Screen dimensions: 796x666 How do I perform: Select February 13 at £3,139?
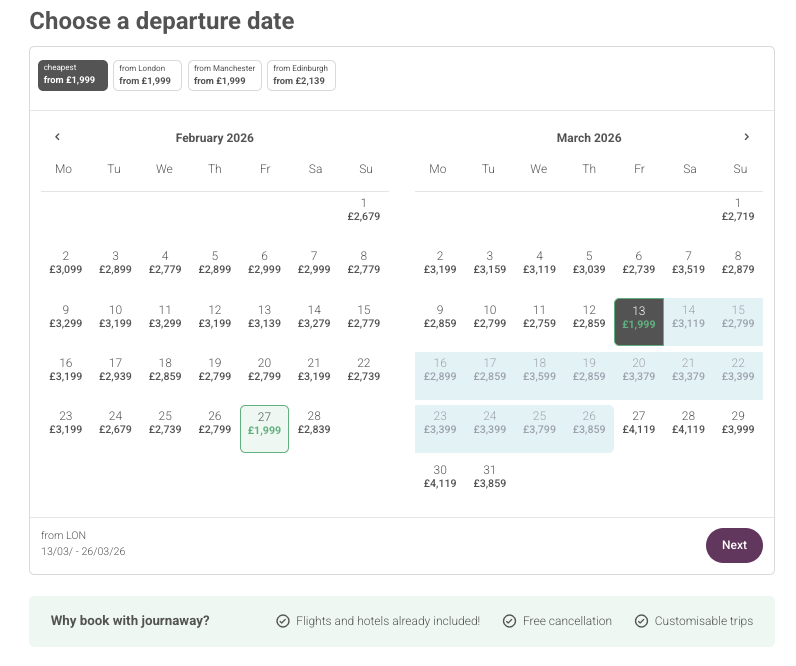coord(265,316)
